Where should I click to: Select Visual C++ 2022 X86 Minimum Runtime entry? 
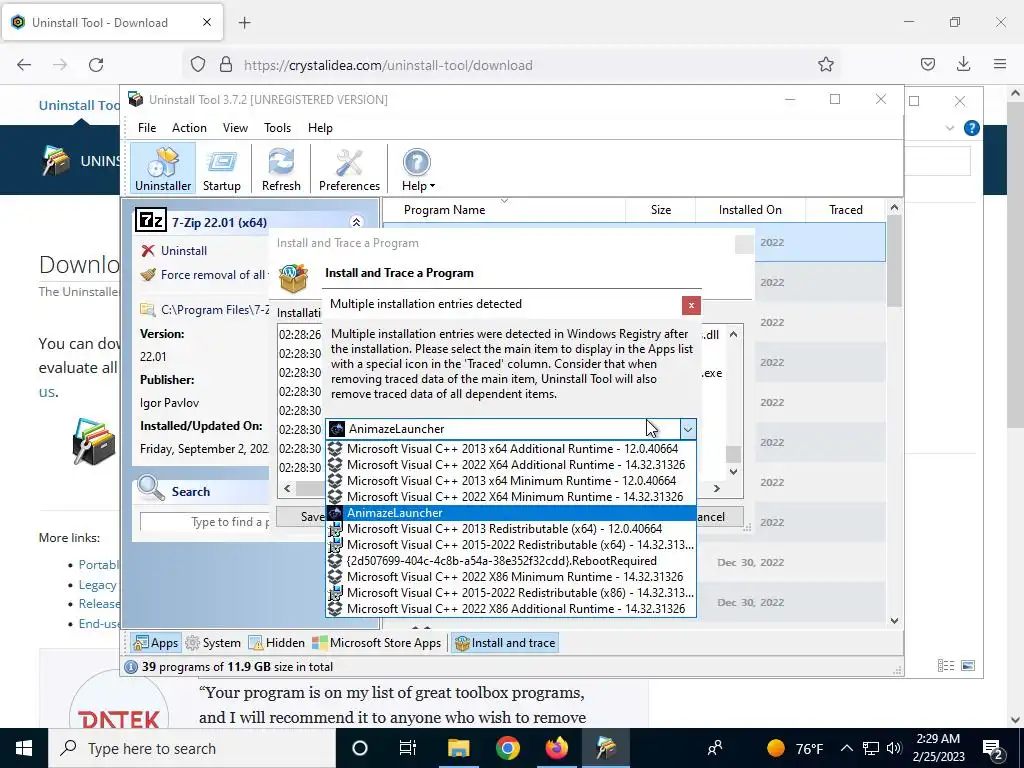(511, 577)
